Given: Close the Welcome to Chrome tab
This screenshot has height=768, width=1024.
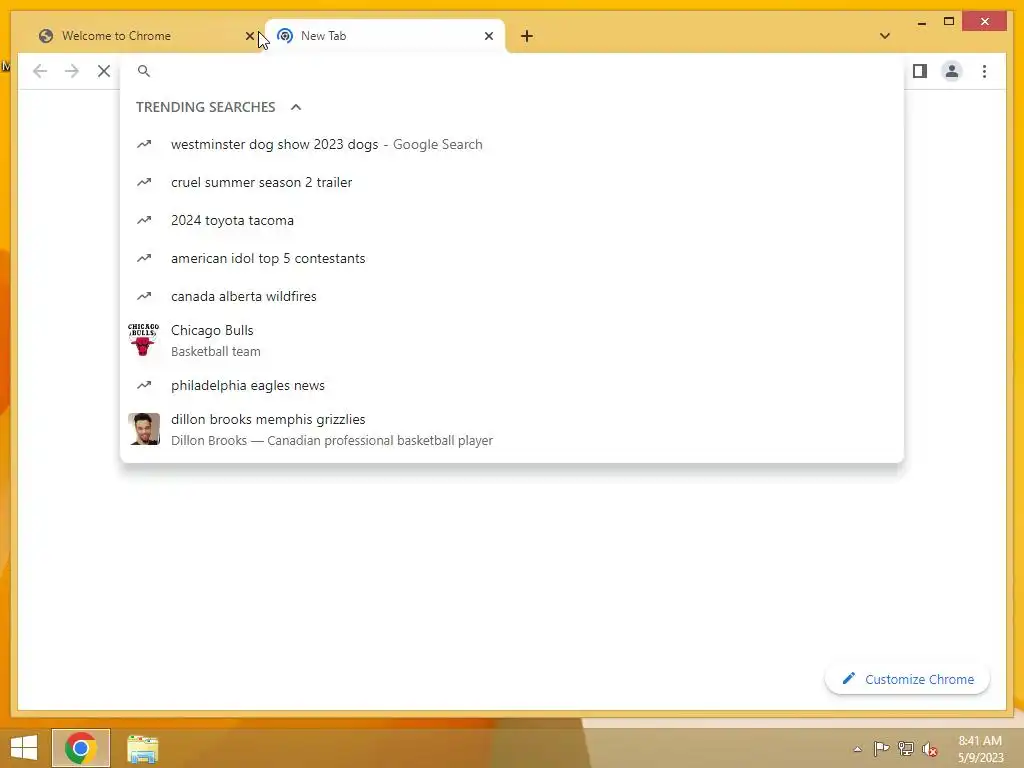Looking at the screenshot, I should click(249, 36).
